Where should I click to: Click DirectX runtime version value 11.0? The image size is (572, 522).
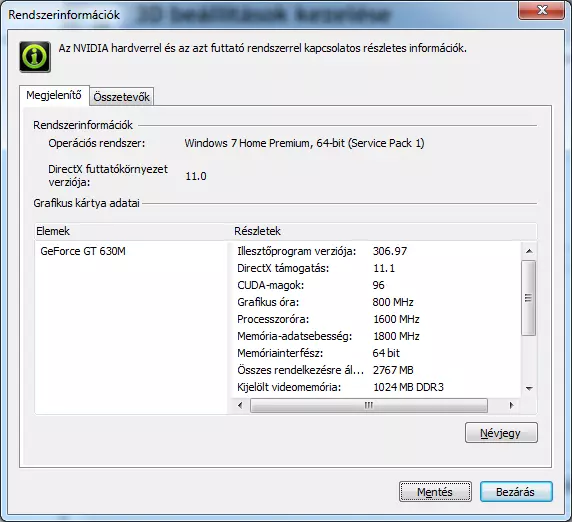(196, 176)
